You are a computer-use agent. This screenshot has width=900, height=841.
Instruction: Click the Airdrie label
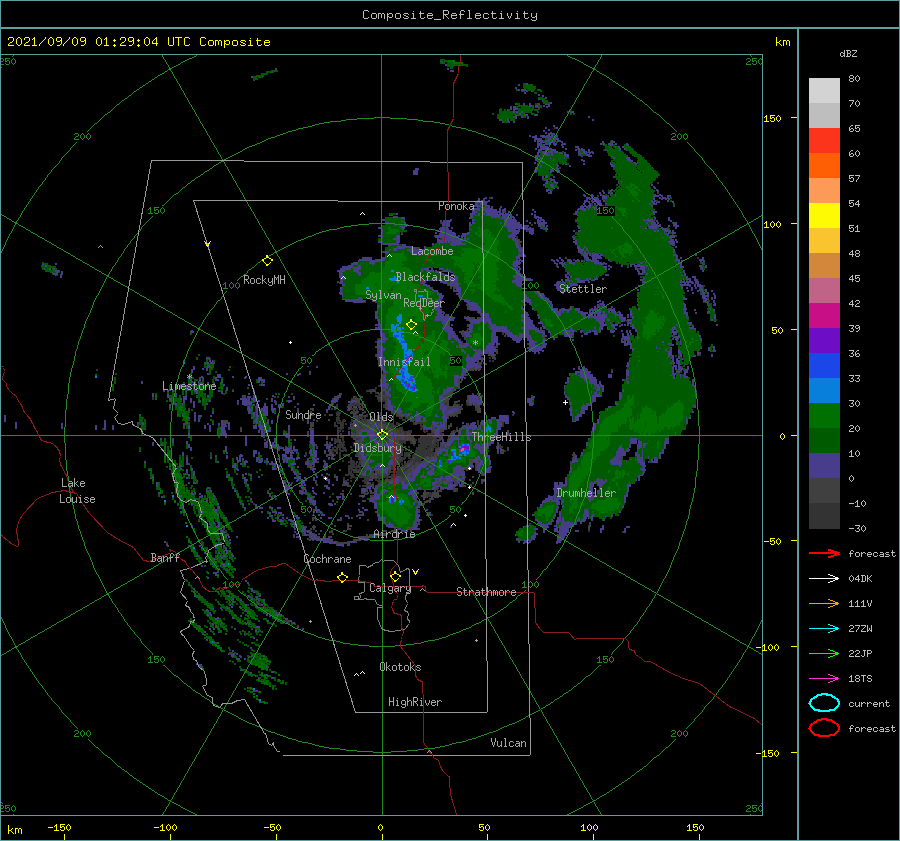pos(394,534)
